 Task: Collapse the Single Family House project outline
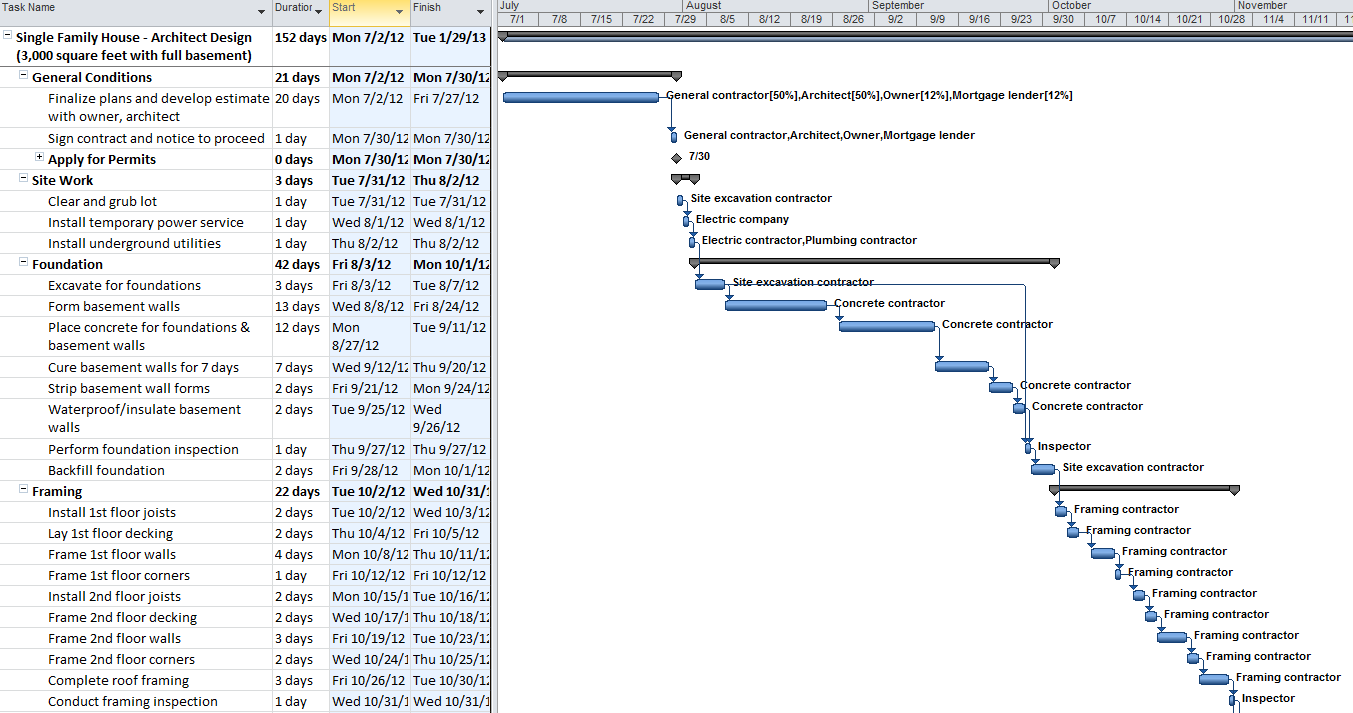(x=7, y=35)
